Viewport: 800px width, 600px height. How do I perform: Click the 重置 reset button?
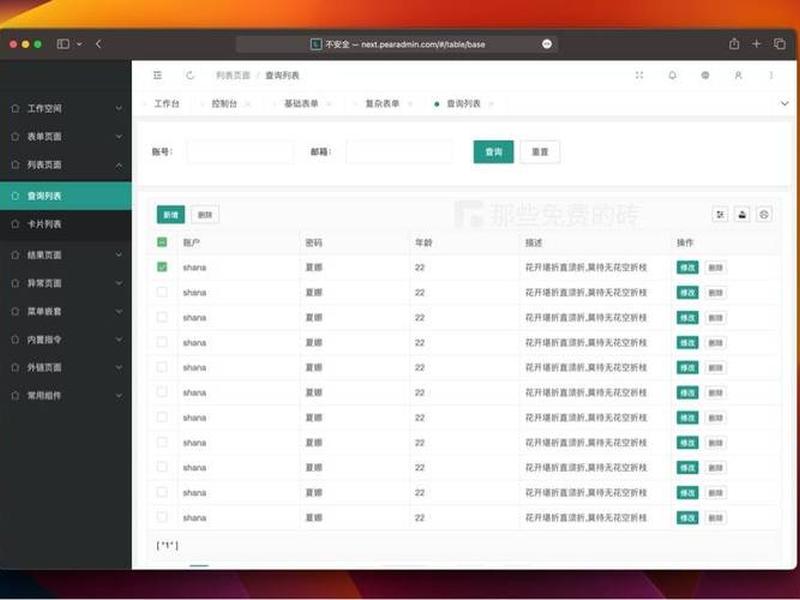pos(540,152)
